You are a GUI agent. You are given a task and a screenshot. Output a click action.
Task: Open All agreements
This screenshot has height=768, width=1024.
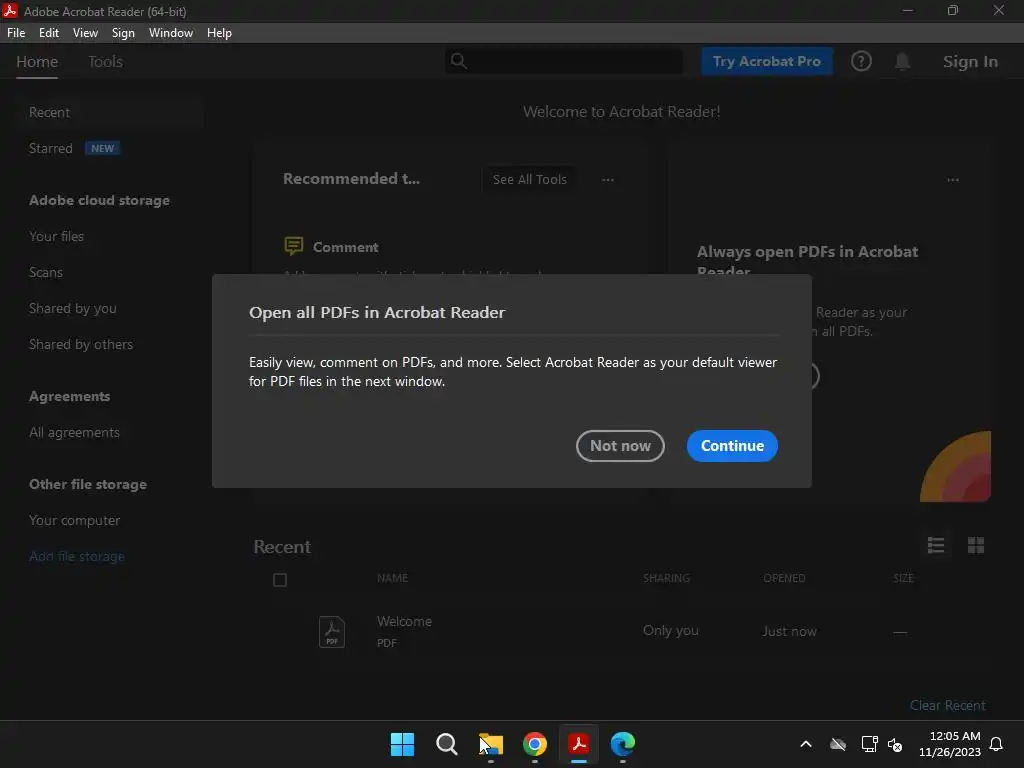(74, 432)
